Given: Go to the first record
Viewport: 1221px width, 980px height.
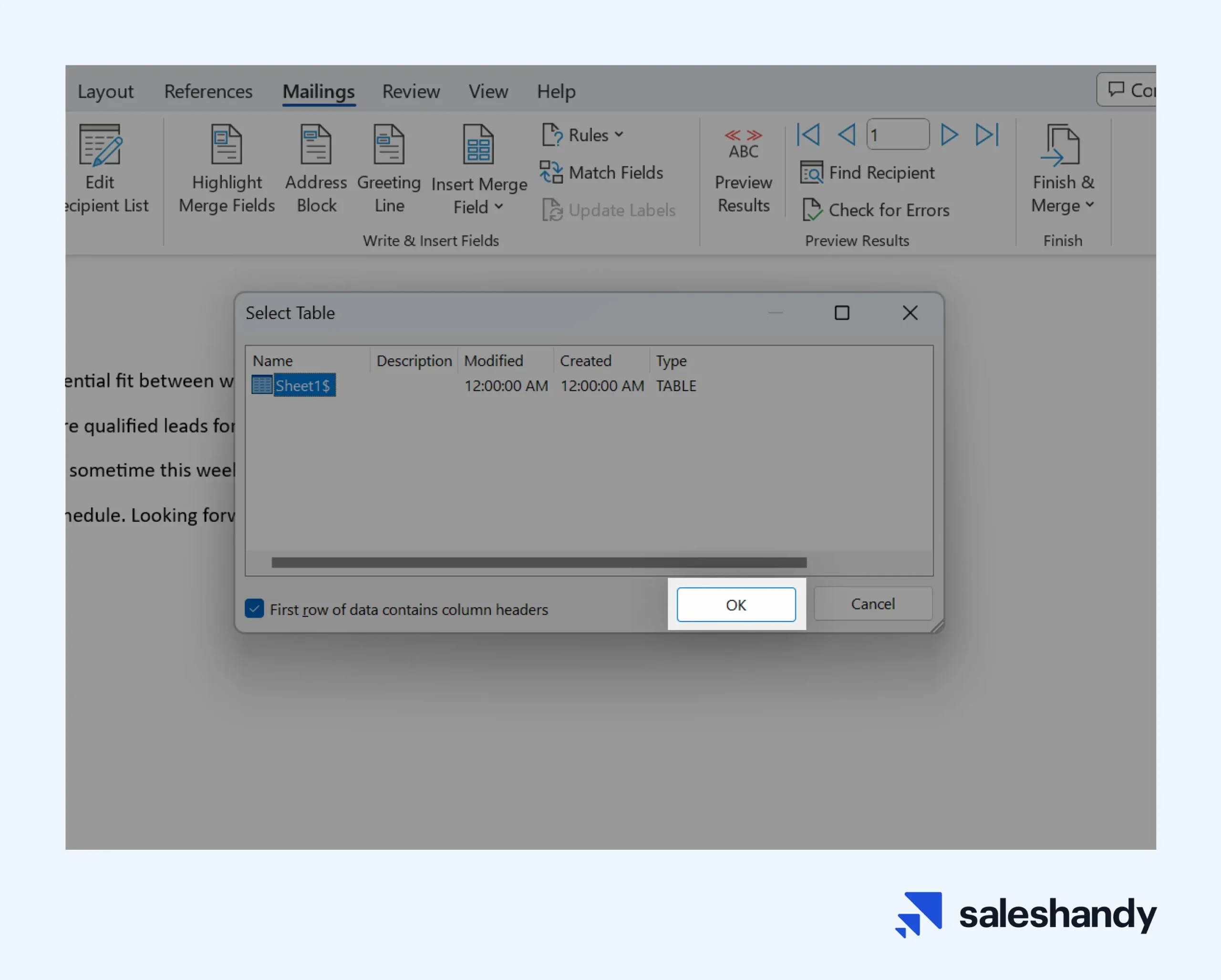Looking at the screenshot, I should point(808,135).
